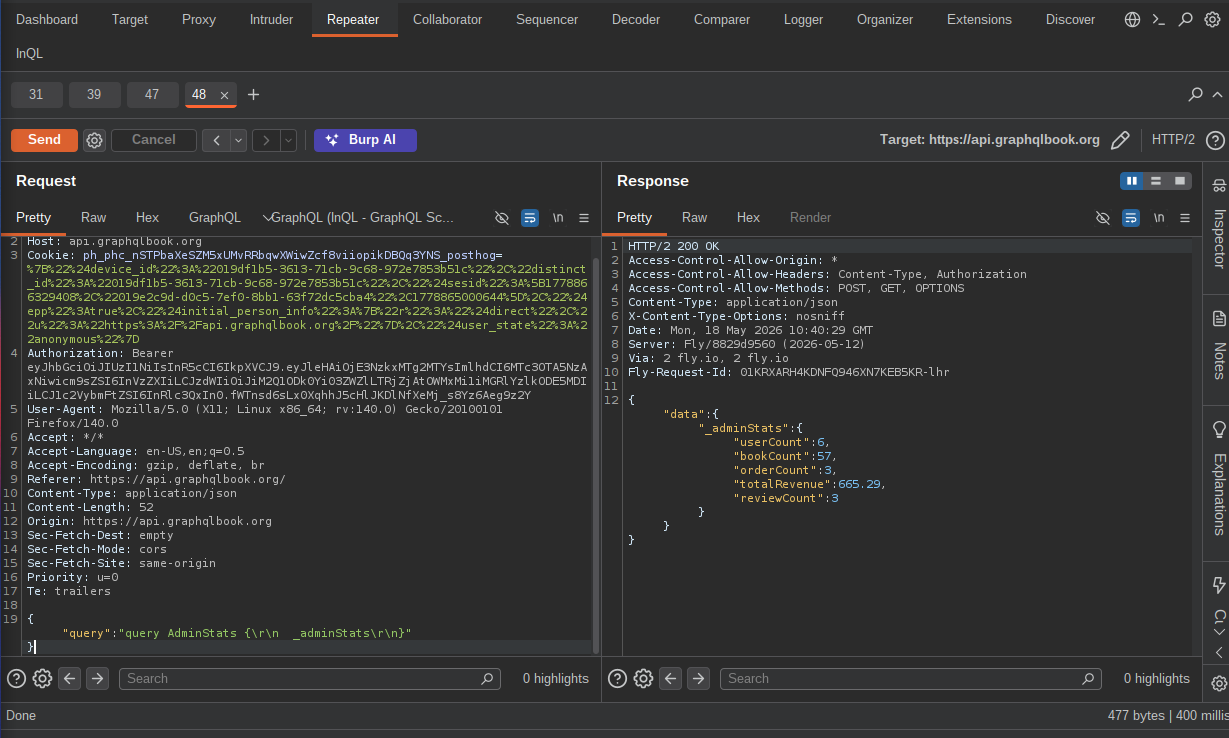1229x738 pixels.
Task: Switch to the Proxy tab
Action: click(x=198, y=19)
